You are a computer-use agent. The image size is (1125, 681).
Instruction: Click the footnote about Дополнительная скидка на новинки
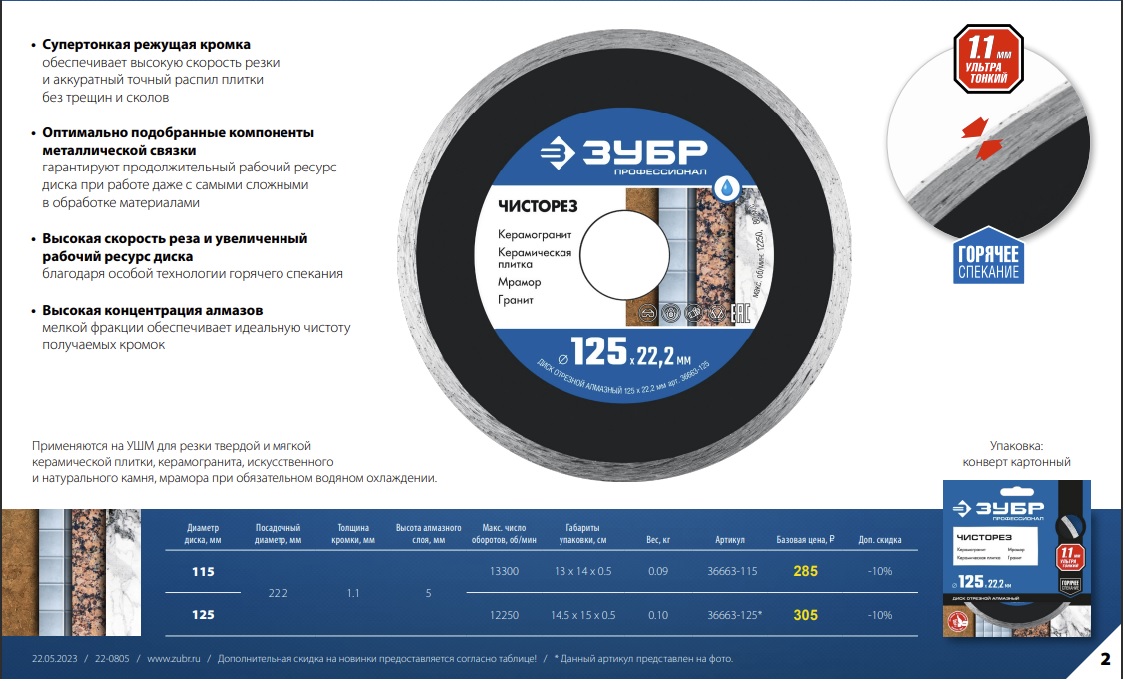tap(377, 659)
